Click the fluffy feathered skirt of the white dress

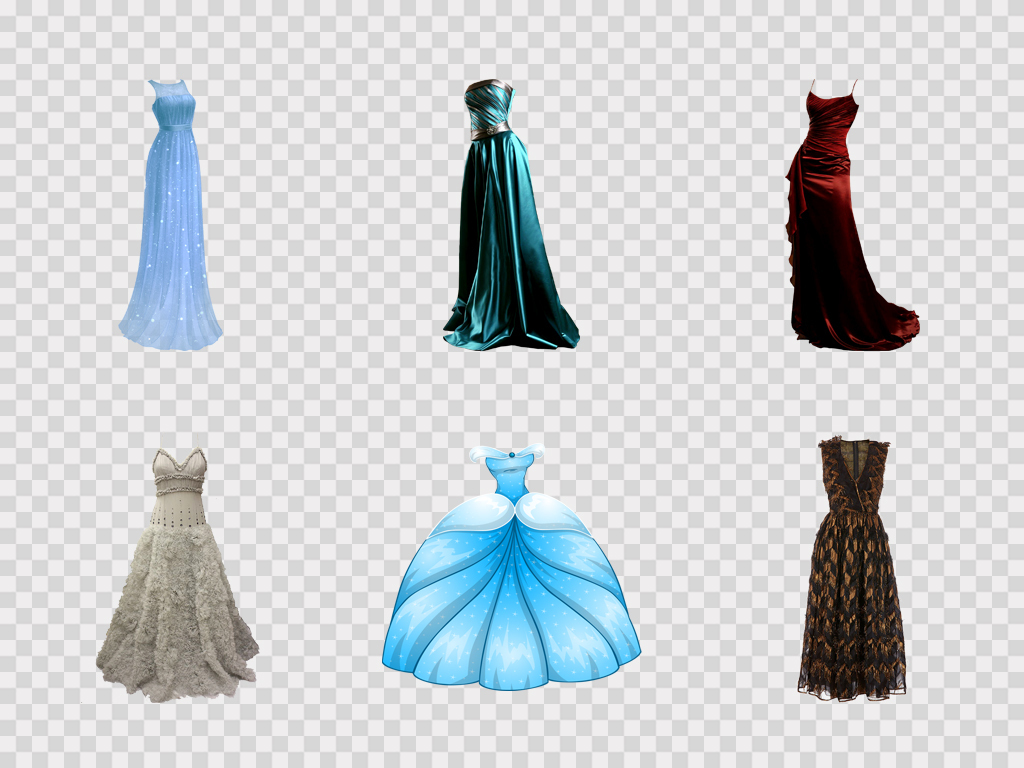177,620
